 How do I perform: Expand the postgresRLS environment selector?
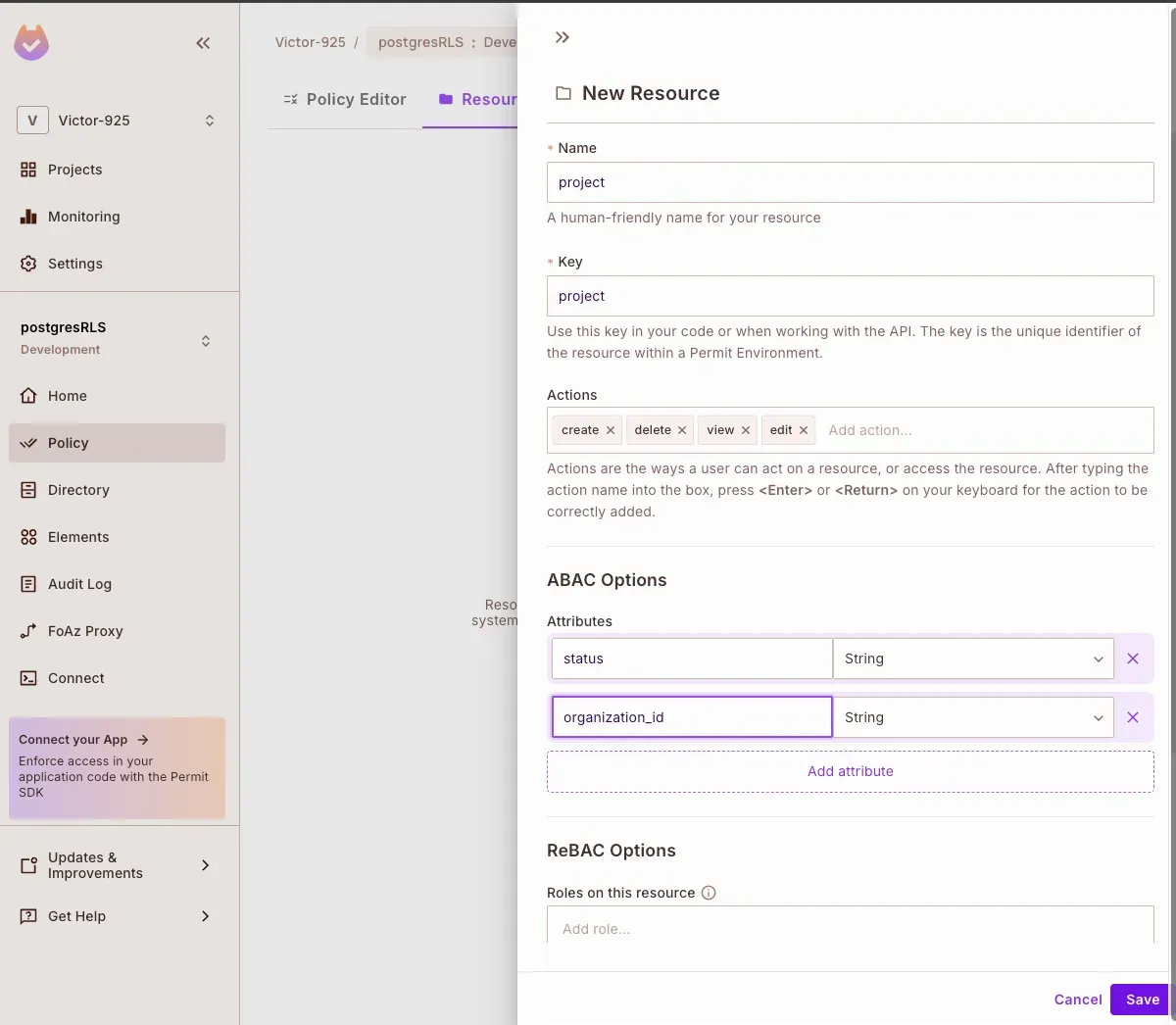(x=118, y=338)
